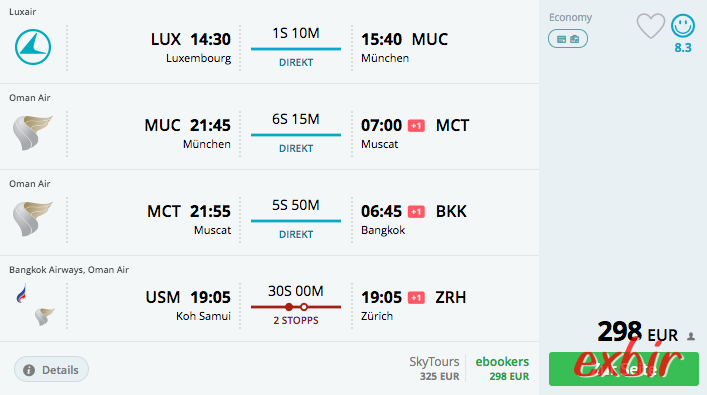Click the +1 day badge beside BKK
The height and width of the screenshot is (395, 707).
coord(416,212)
